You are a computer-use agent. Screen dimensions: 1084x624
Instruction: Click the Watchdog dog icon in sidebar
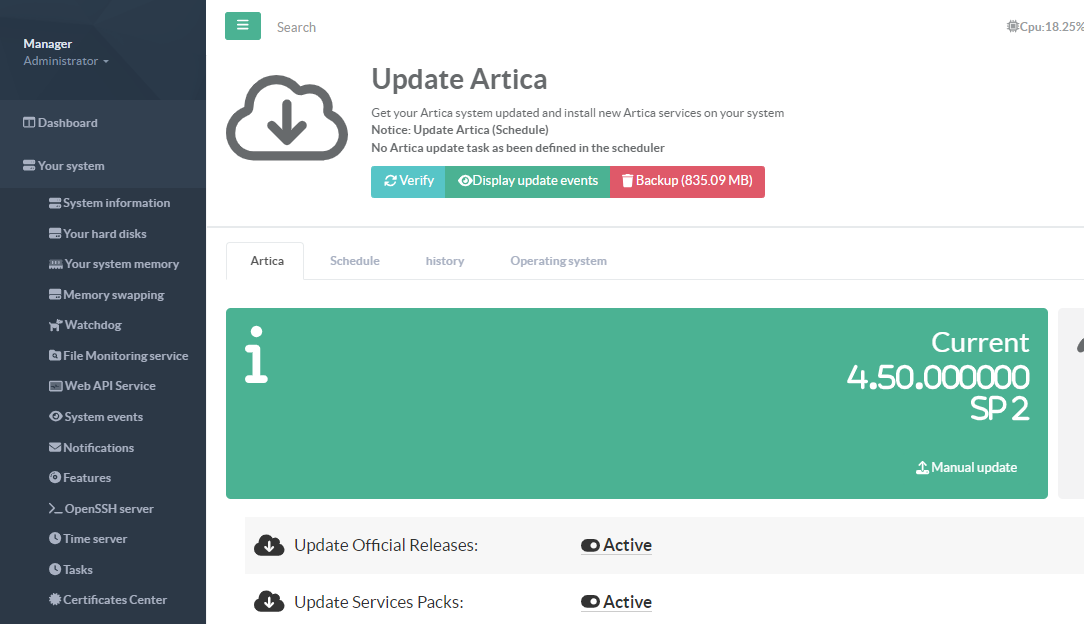click(x=56, y=325)
